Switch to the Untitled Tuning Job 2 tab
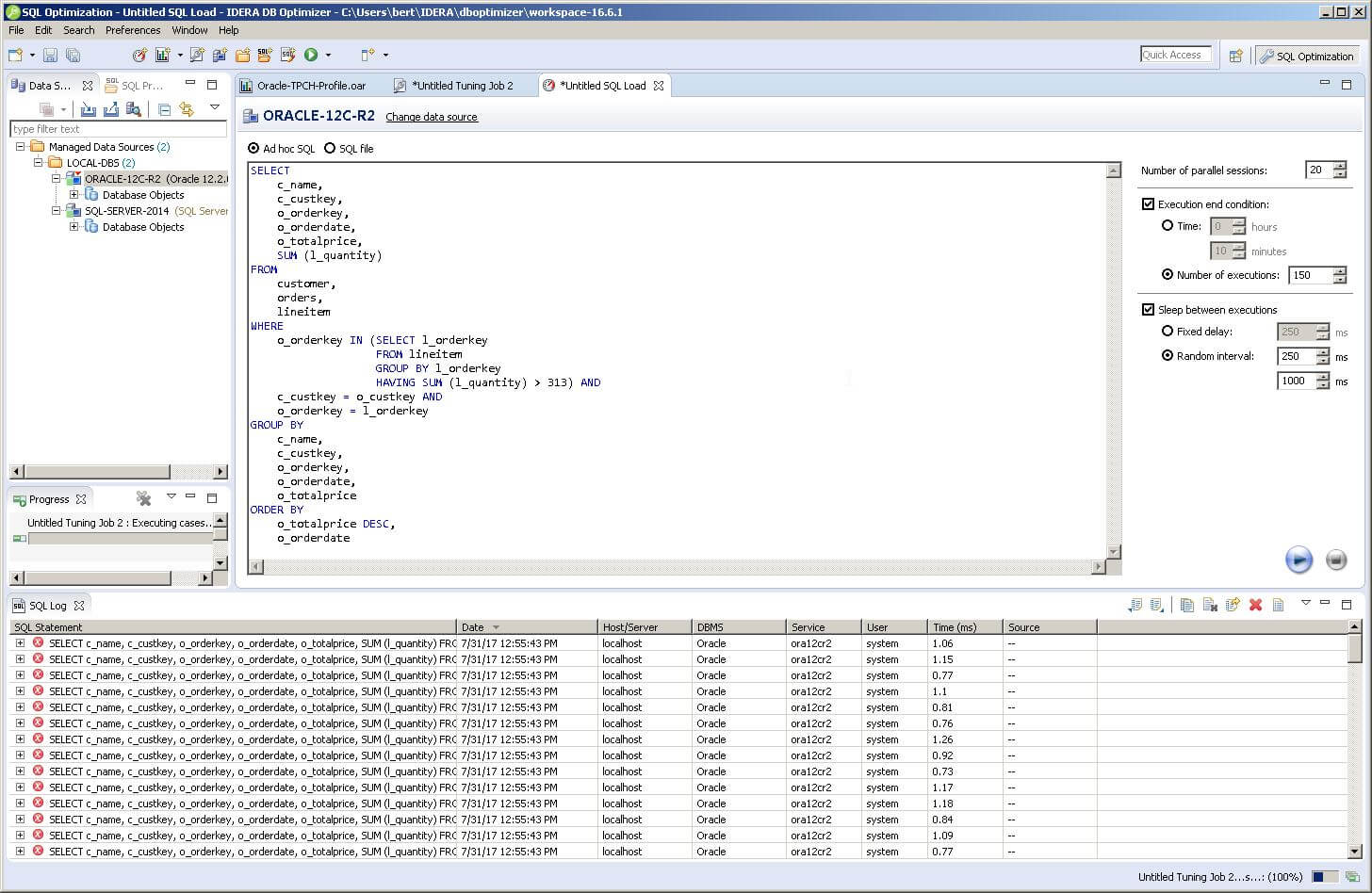The image size is (1372, 893). [461, 85]
